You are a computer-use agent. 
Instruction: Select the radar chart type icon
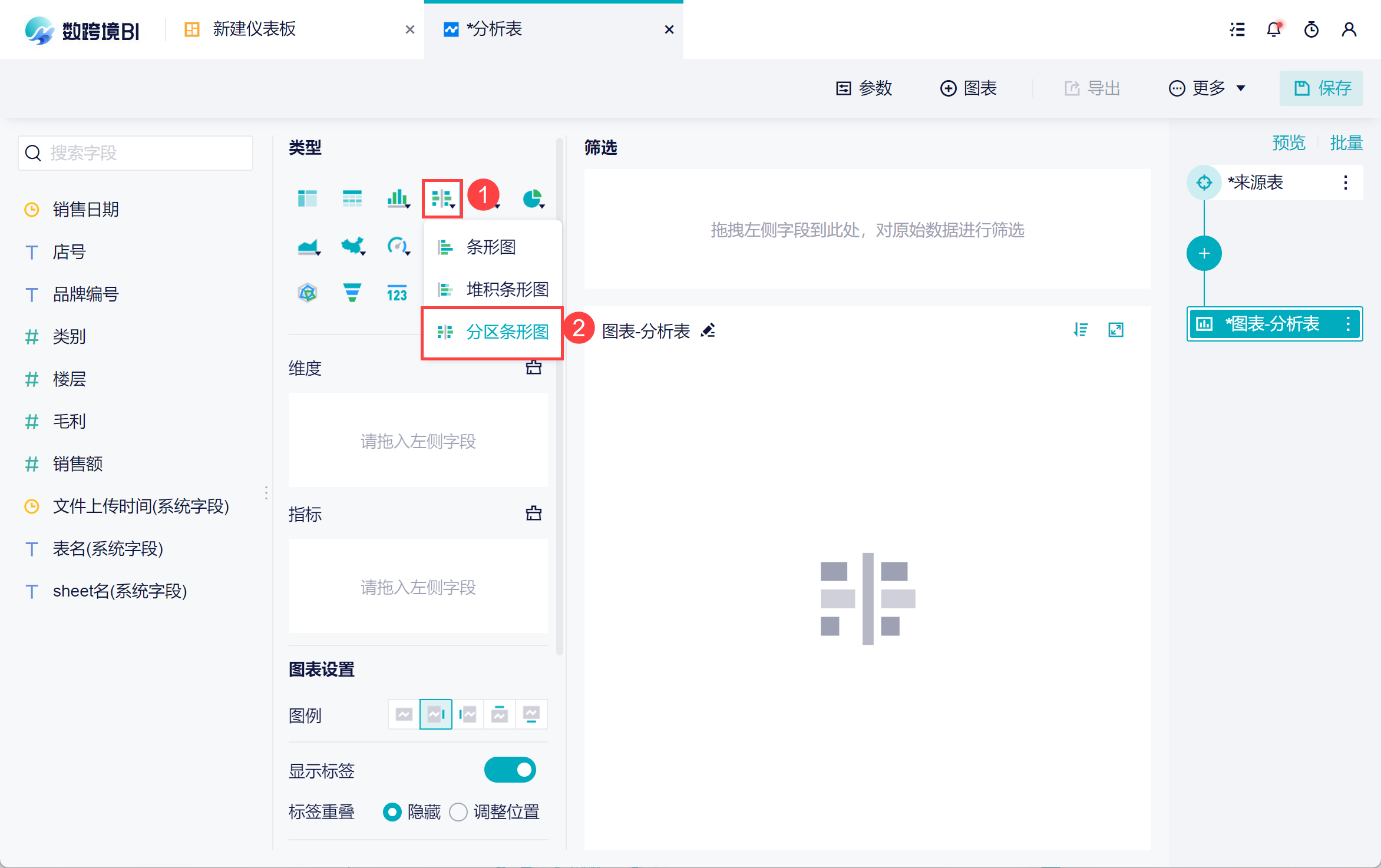pos(308,292)
